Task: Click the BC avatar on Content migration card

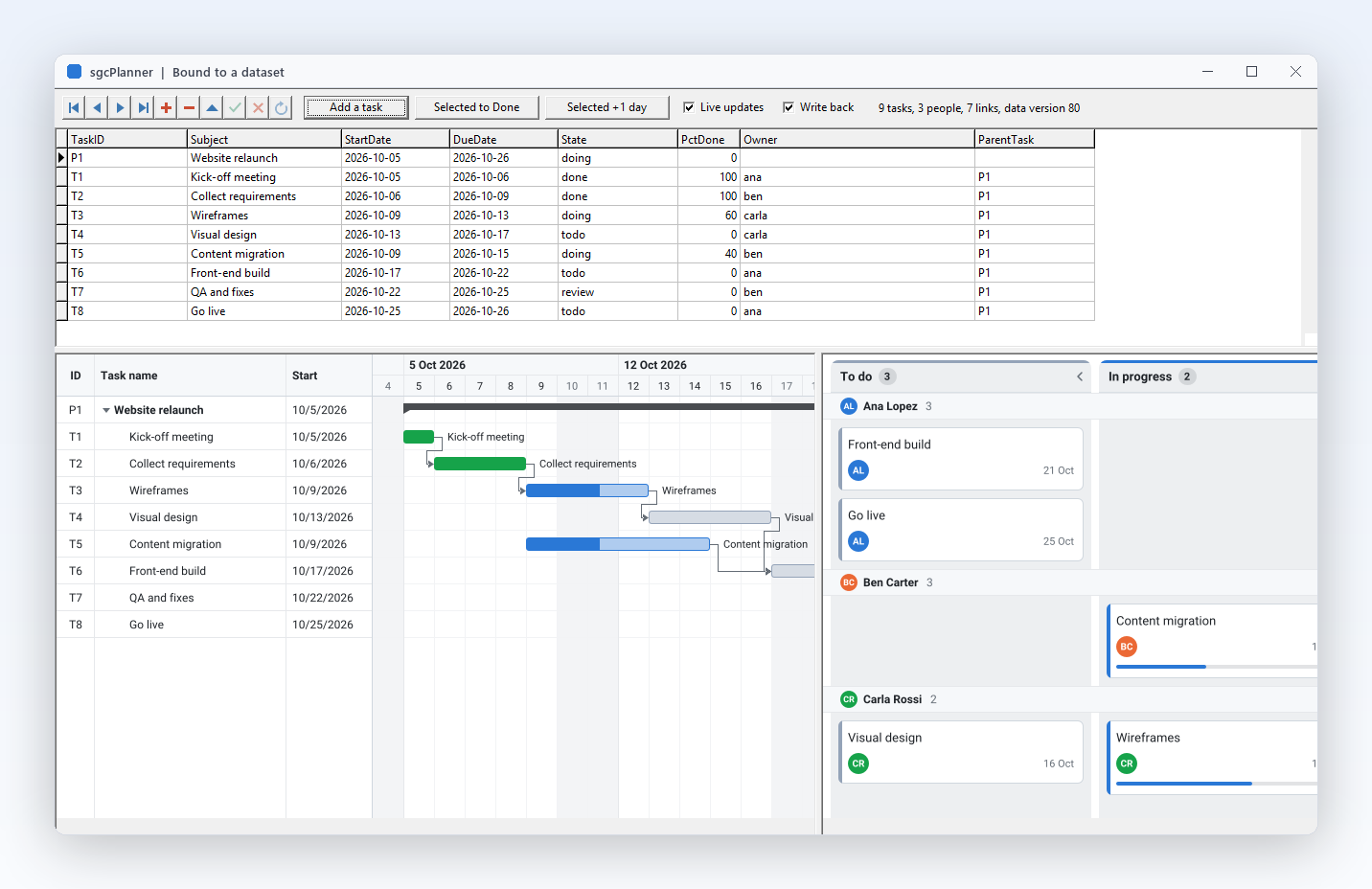Action: click(x=1127, y=647)
